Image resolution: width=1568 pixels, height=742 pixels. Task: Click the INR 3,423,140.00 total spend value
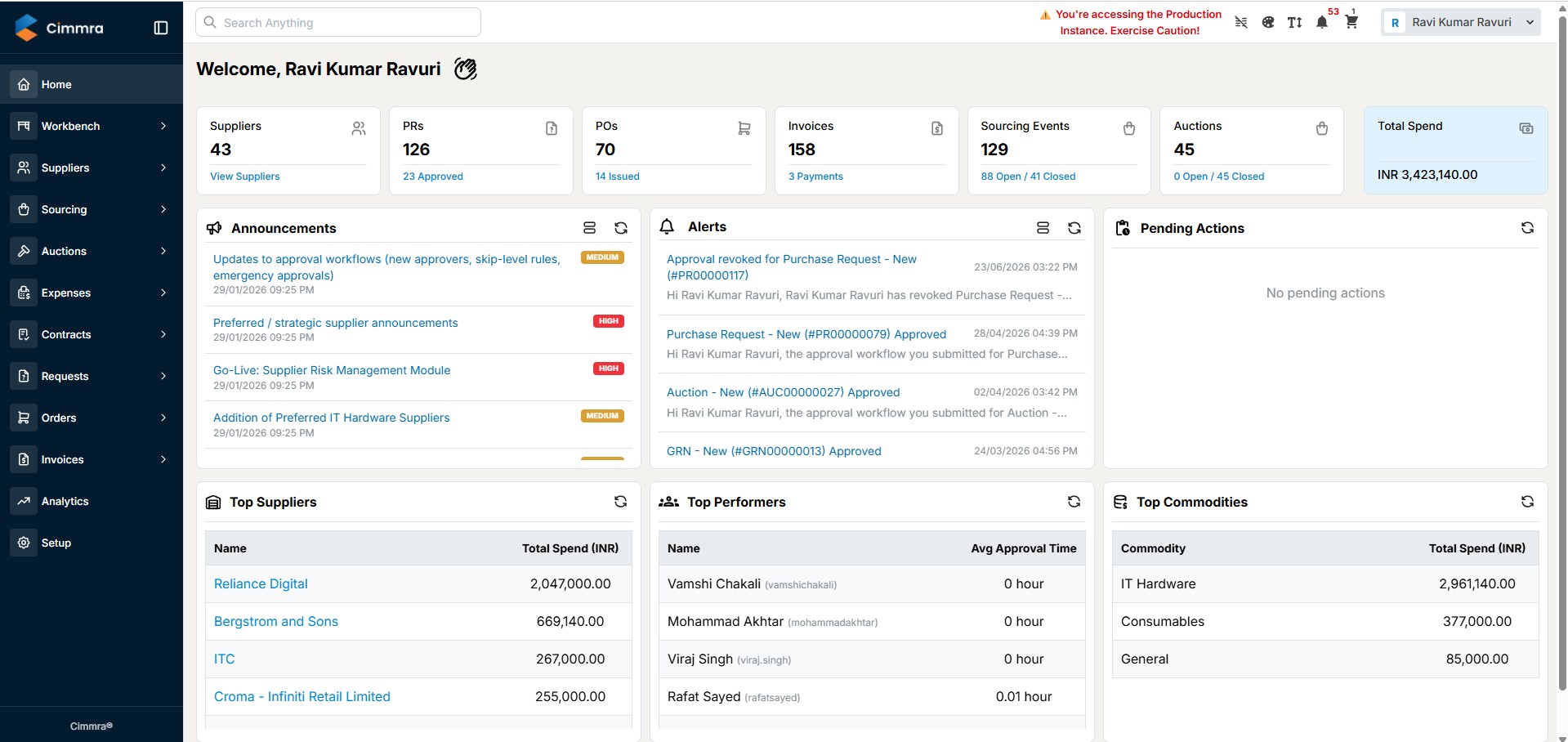(1427, 175)
